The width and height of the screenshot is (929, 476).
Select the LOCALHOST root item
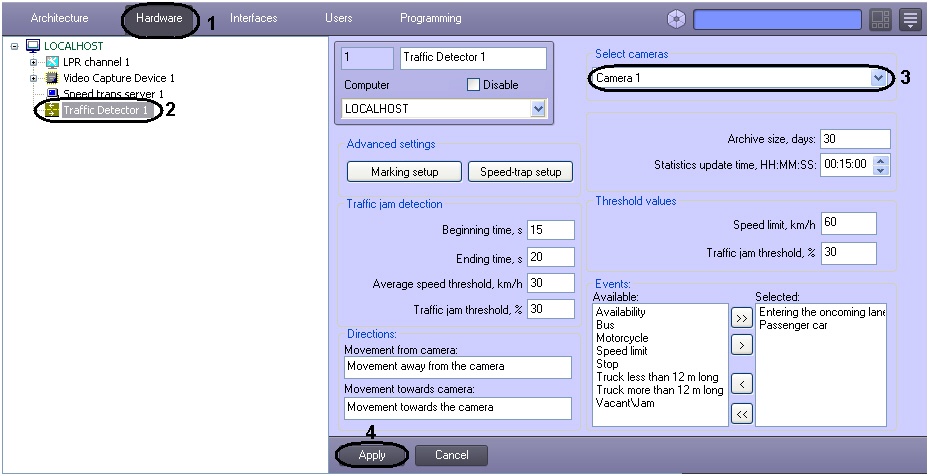click(x=73, y=46)
